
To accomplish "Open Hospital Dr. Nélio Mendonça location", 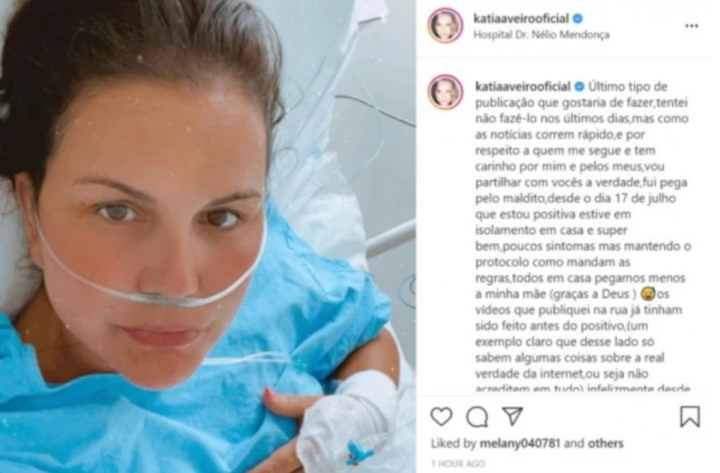I will click(x=541, y=35).
